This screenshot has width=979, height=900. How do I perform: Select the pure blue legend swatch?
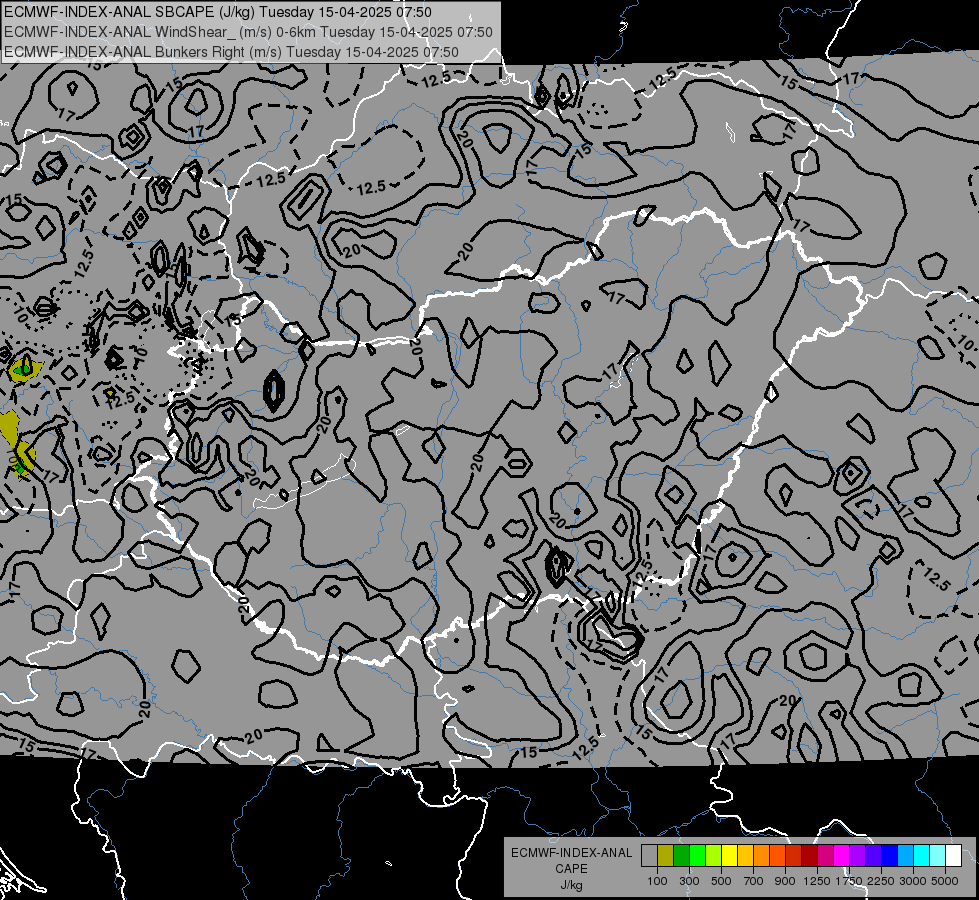click(x=890, y=856)
